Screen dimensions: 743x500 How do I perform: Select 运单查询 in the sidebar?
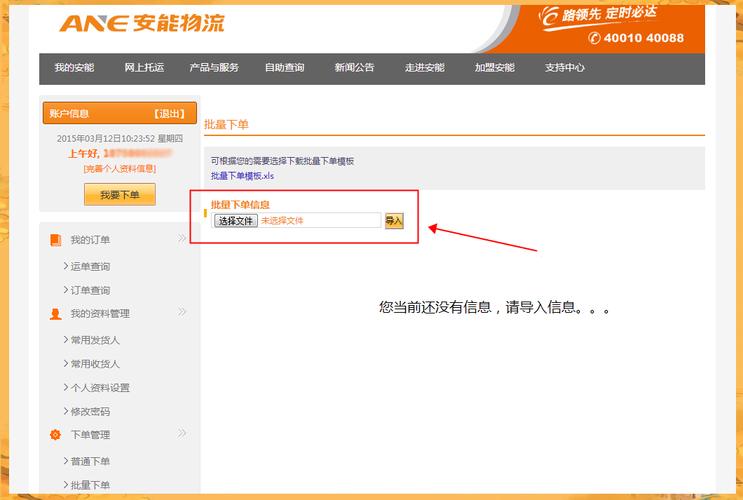pos(90,267)
